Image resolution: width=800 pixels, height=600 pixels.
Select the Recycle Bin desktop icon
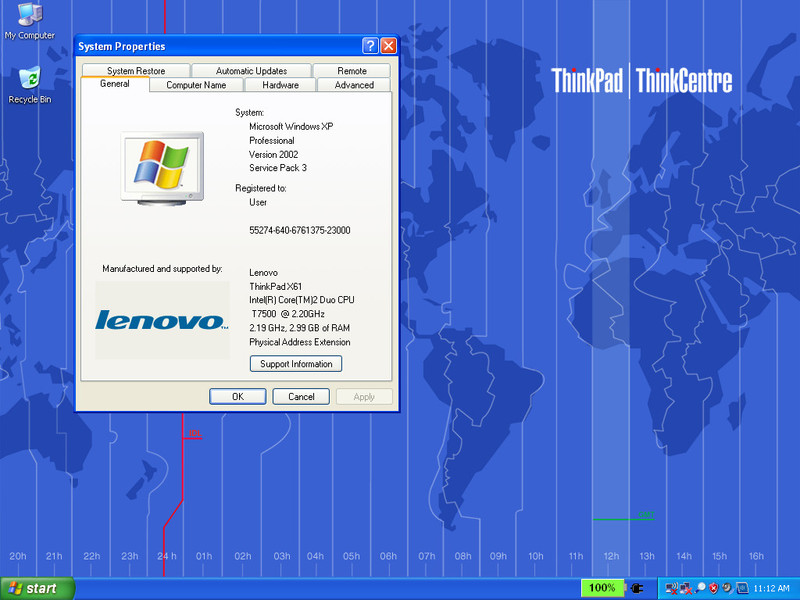pos(30,85)
